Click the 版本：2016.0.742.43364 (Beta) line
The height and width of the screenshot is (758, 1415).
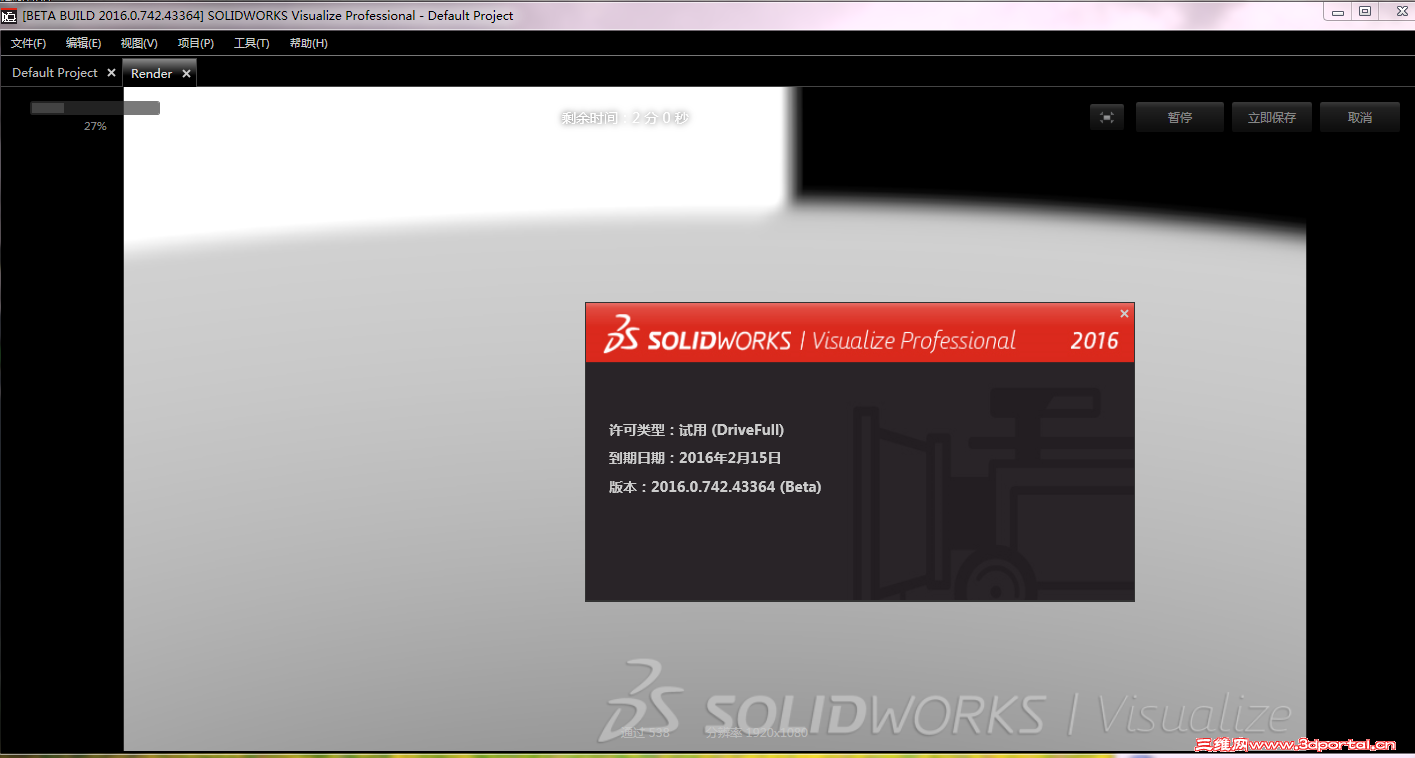(715, 487)
